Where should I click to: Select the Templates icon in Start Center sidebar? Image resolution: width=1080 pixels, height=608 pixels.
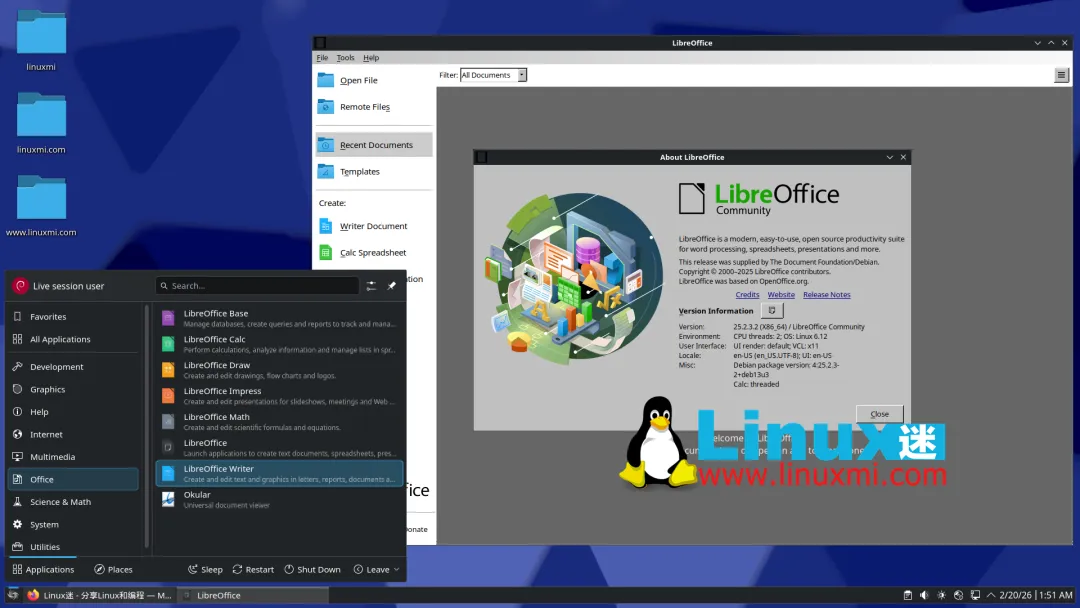click(x=326, y=171)
